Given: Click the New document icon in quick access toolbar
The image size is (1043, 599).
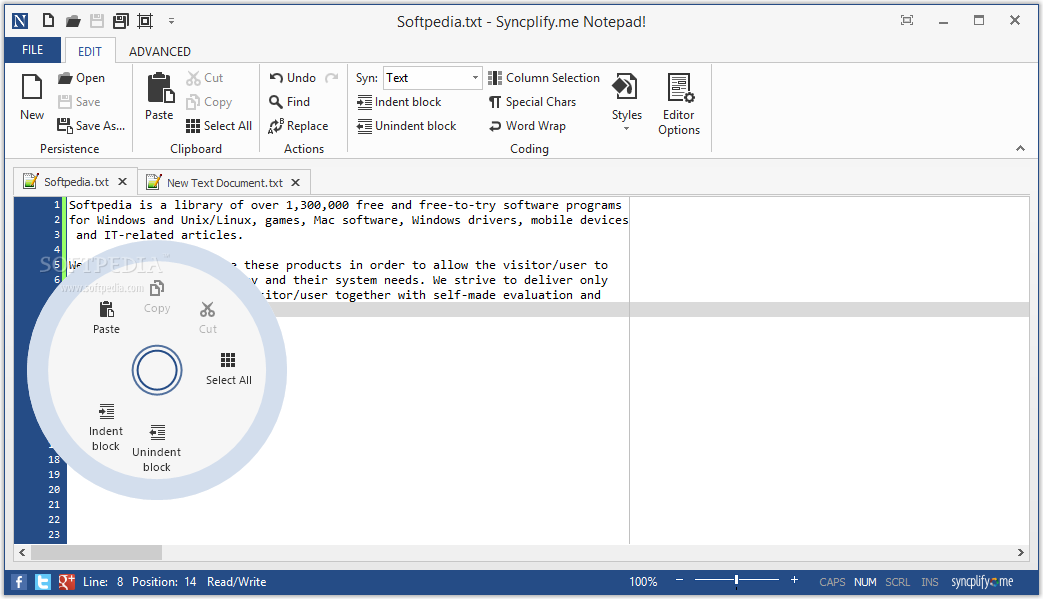Looking at the screenshot, I should 48,21.
